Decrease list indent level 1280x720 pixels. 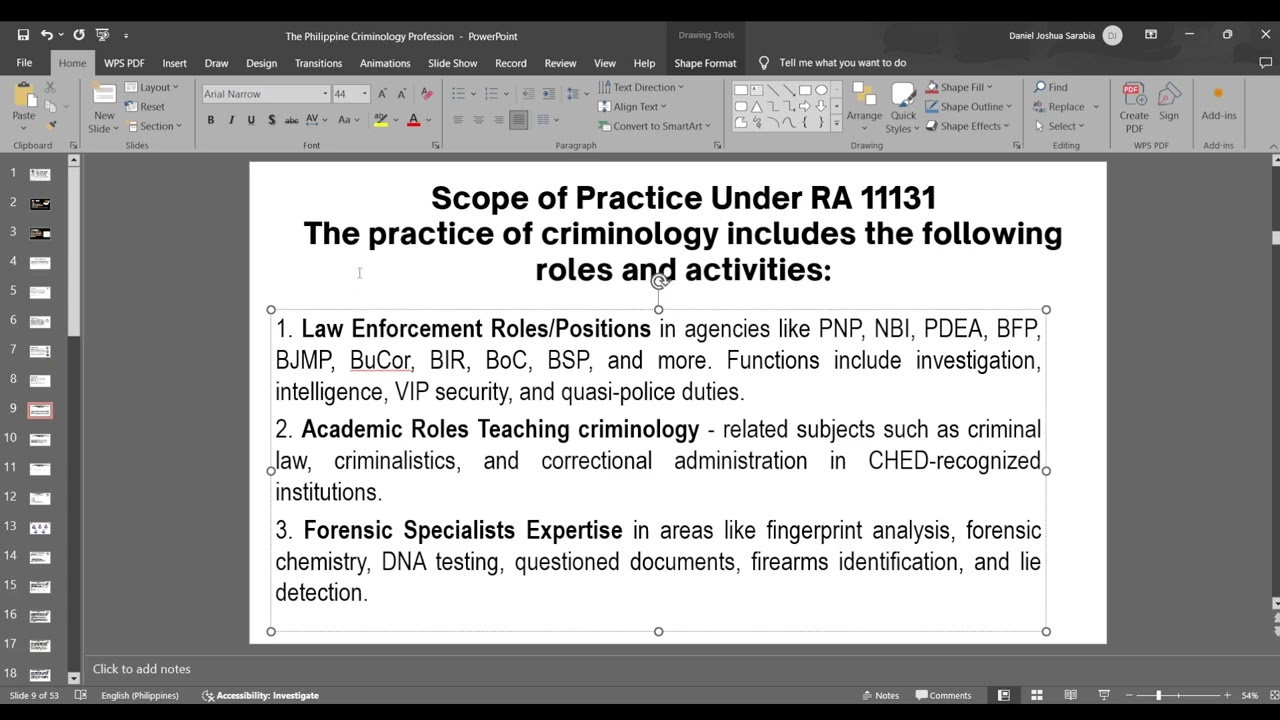pyautogui.click(x=529, y=94)
